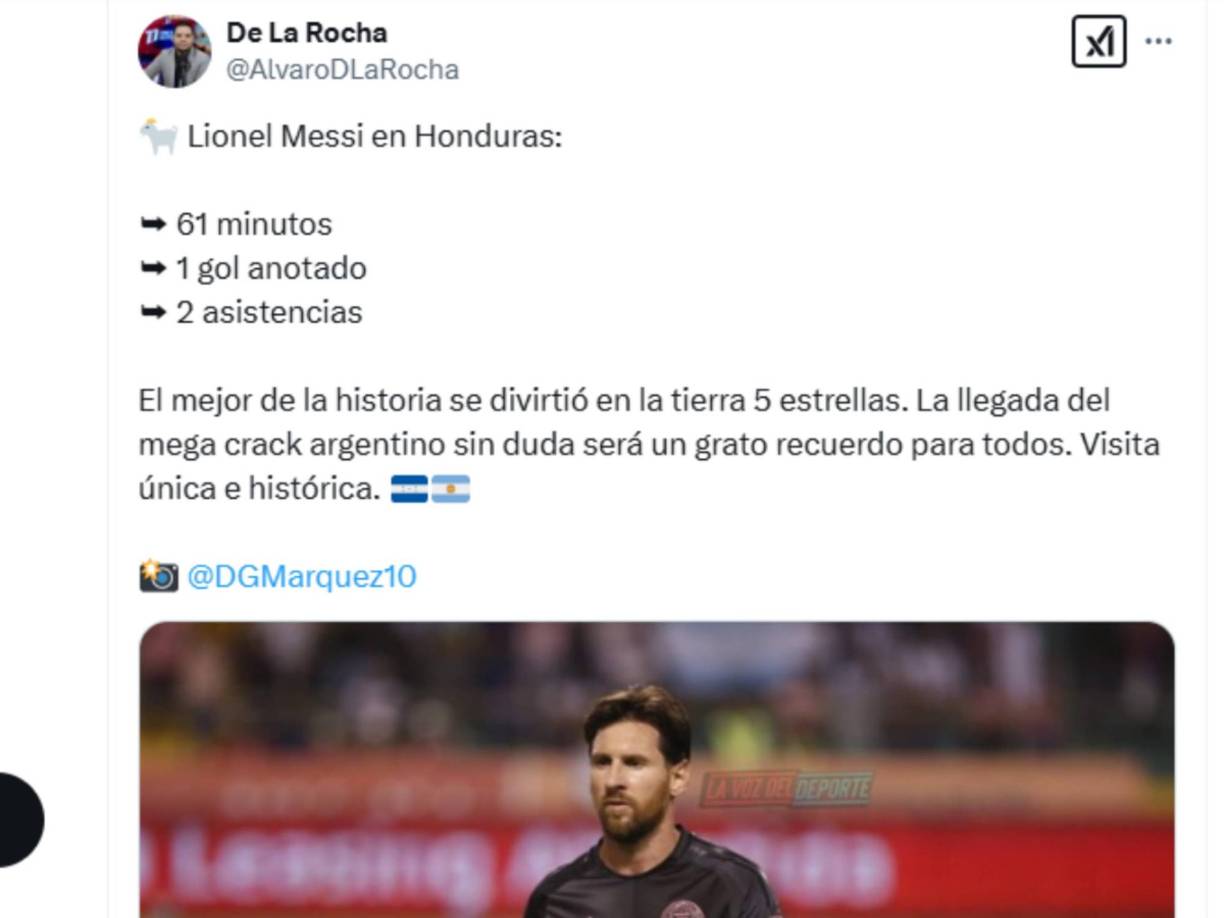Click the De La Rocha display name

307,33
